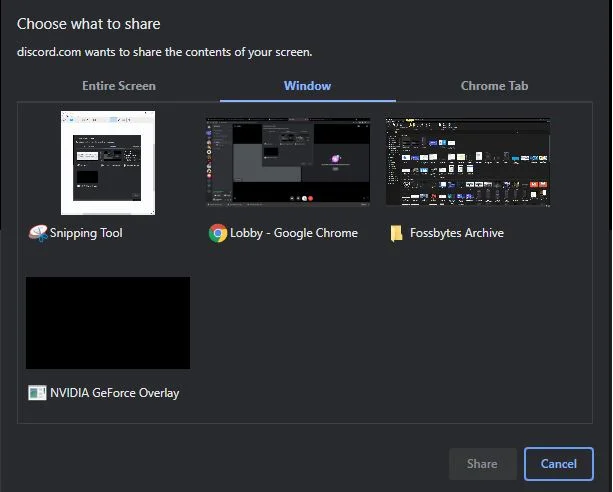The width and height of the screenshot is (613, 492).
Task: Cancel the screen sharing dialog
Action: pyautogui.click(x=558, y=464)
